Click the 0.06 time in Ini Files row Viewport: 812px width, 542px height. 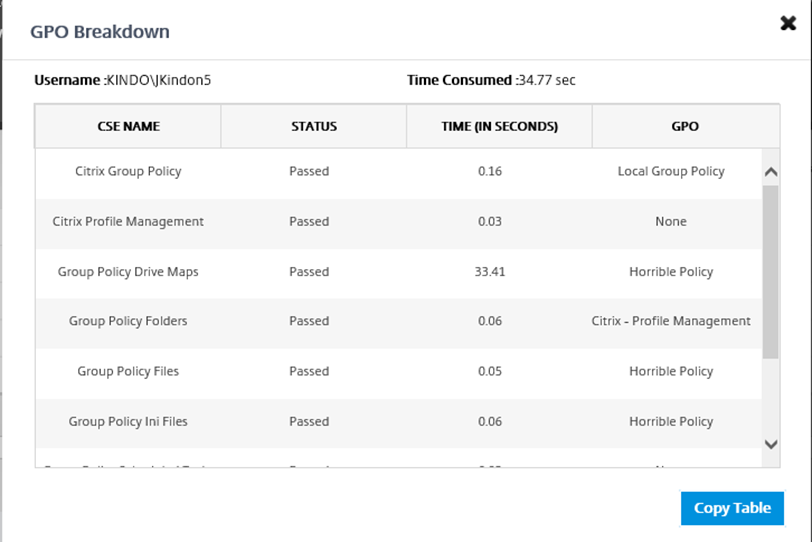pyautogui.click(x=490, y=421)
